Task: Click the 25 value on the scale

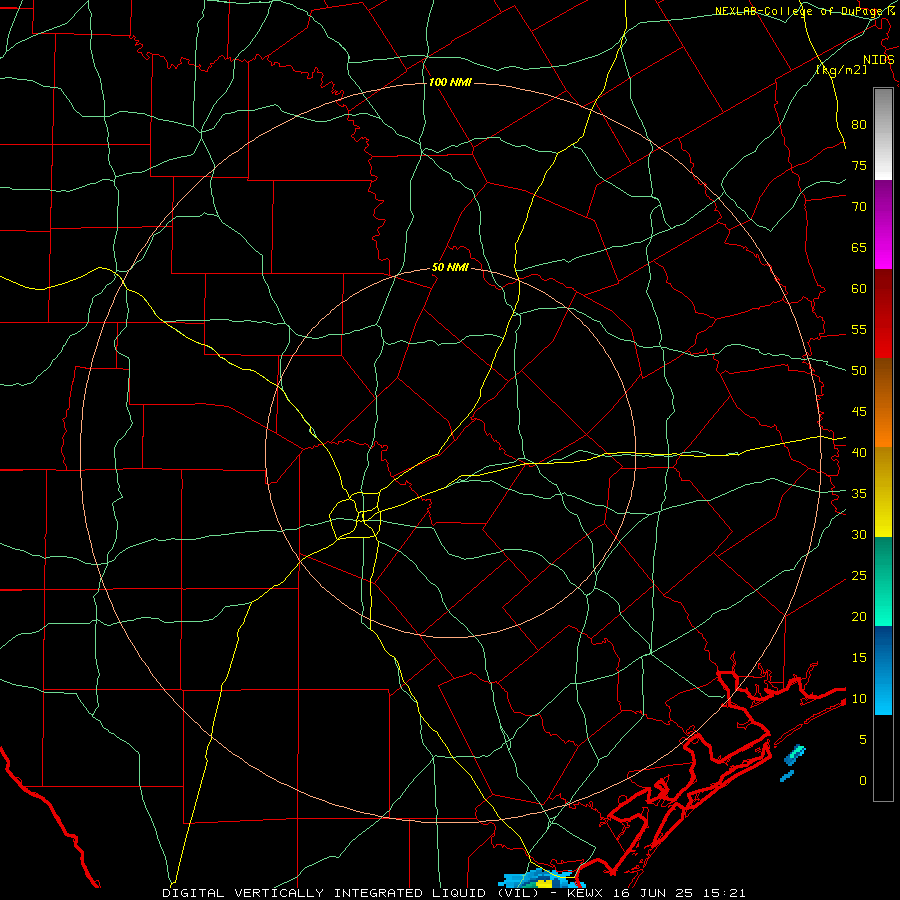Action: [859, 576]
